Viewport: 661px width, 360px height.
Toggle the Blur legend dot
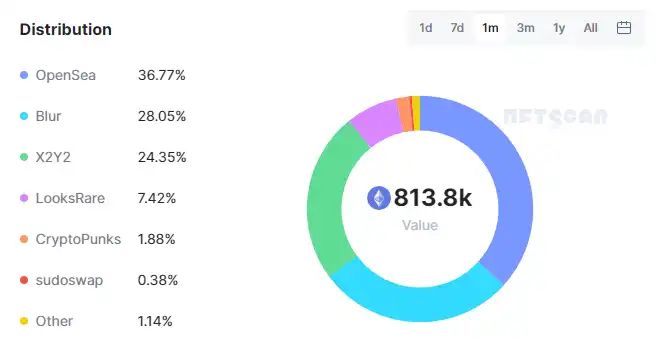(x=24, y=116)
